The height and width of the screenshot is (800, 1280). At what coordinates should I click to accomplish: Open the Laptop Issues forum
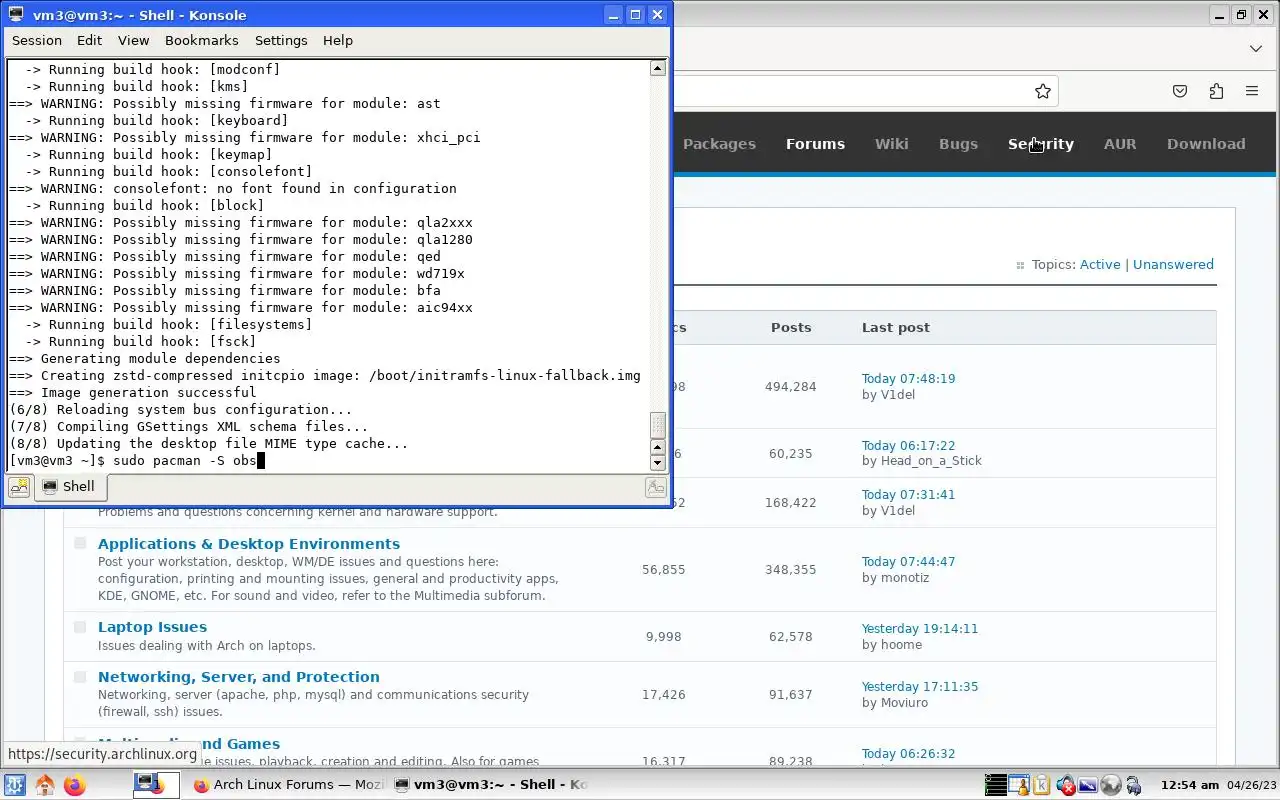point(152,627)
